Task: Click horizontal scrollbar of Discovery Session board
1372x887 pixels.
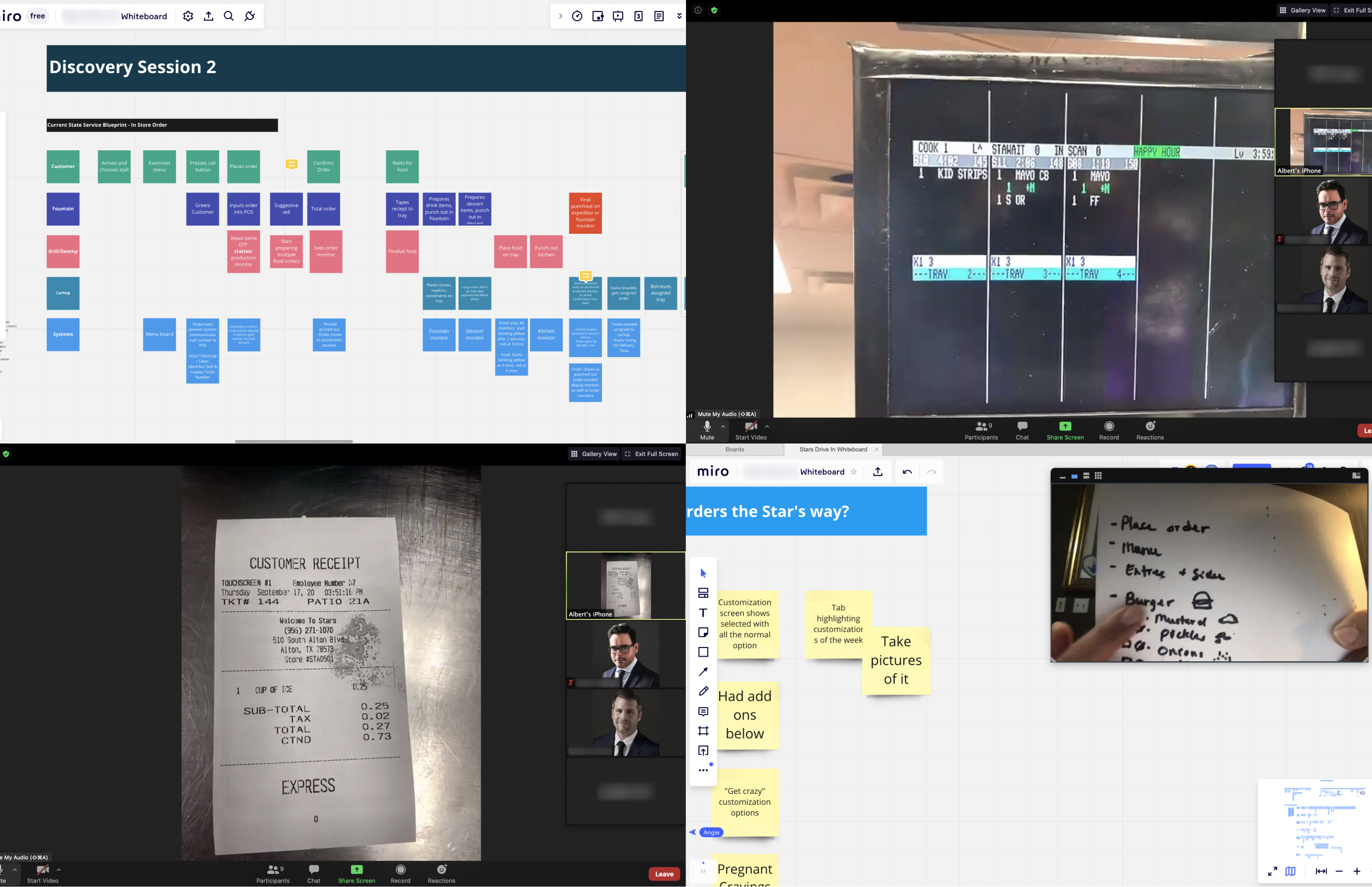Action: pos(294,441)
